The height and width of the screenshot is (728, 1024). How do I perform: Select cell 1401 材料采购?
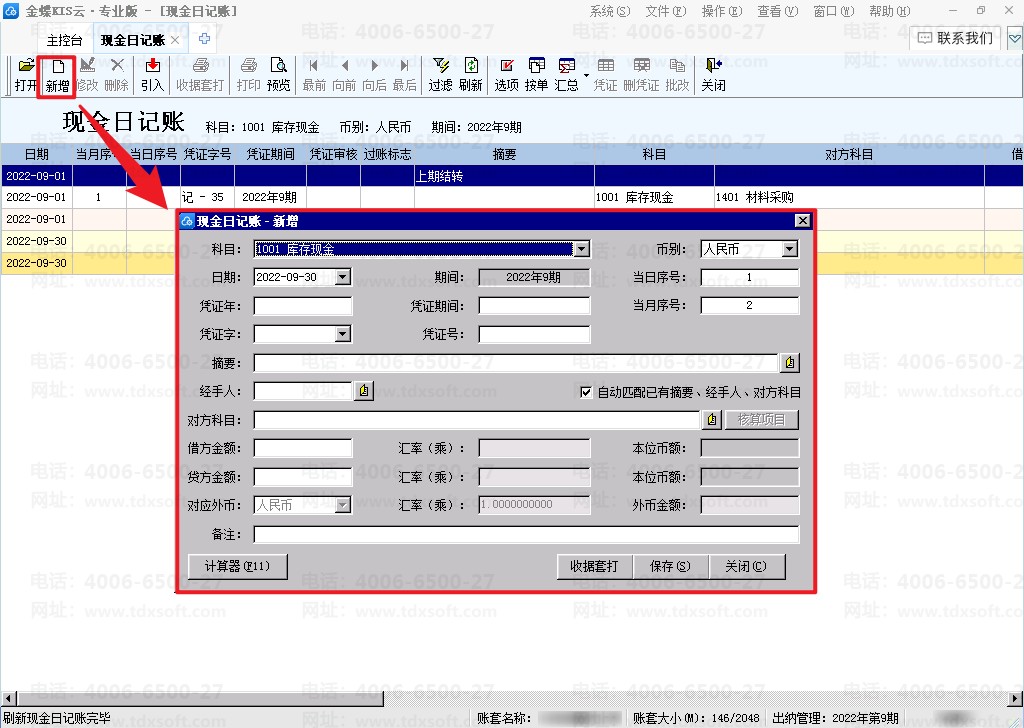tap(849, 197)
